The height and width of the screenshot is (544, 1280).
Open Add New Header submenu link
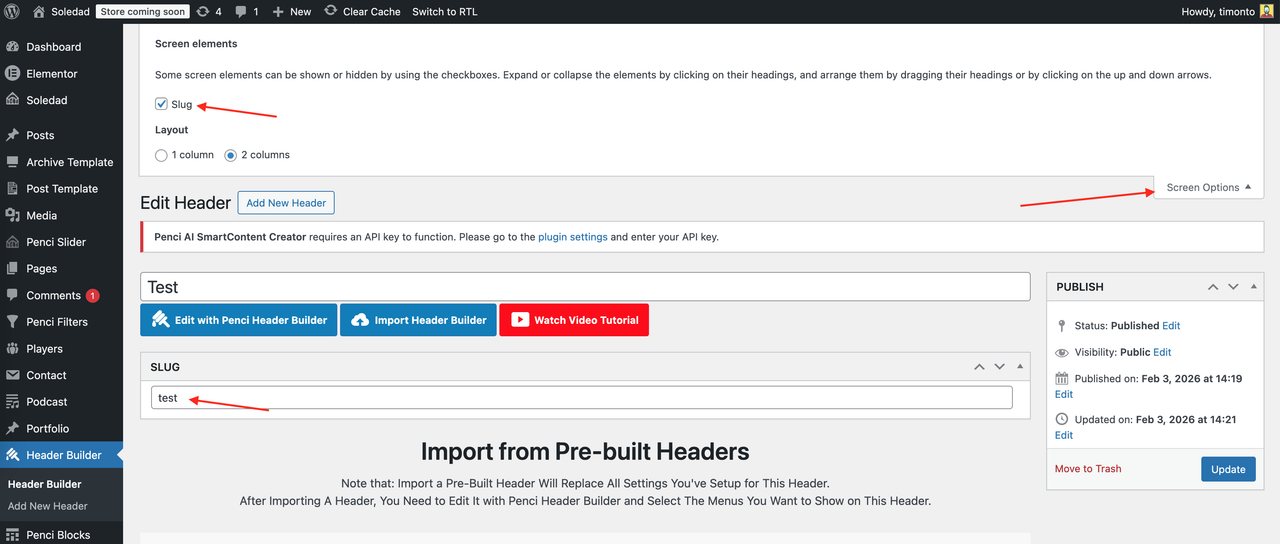48,506
